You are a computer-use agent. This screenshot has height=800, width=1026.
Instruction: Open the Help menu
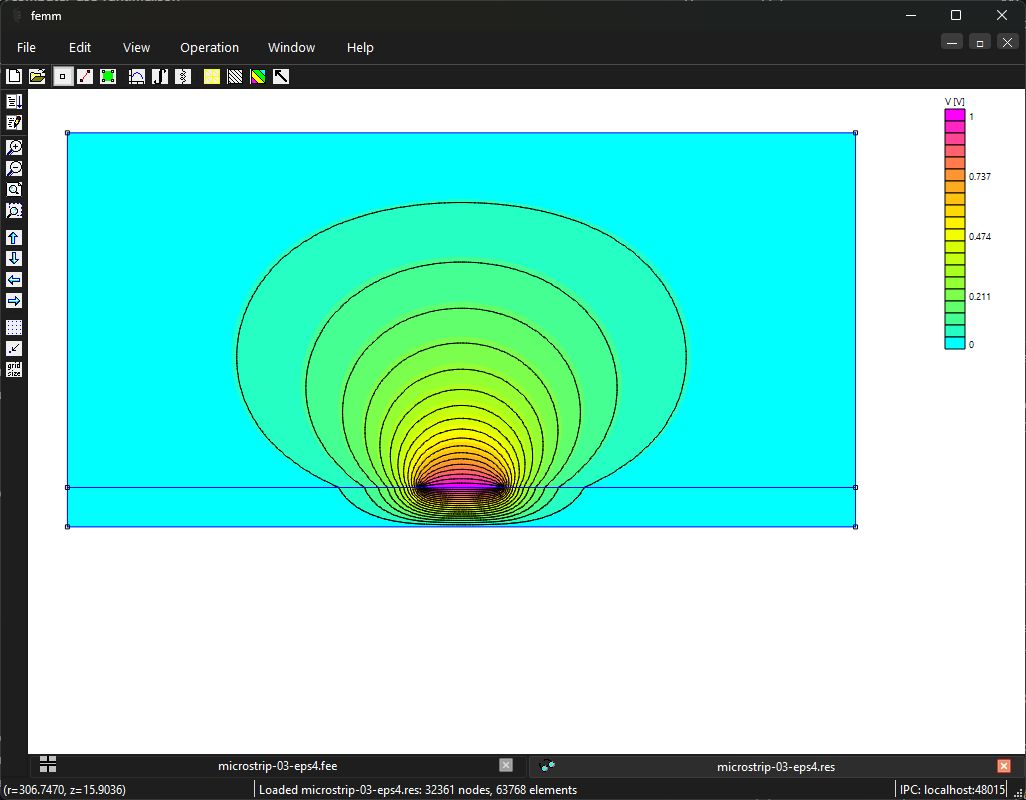(x=360, y=48)
